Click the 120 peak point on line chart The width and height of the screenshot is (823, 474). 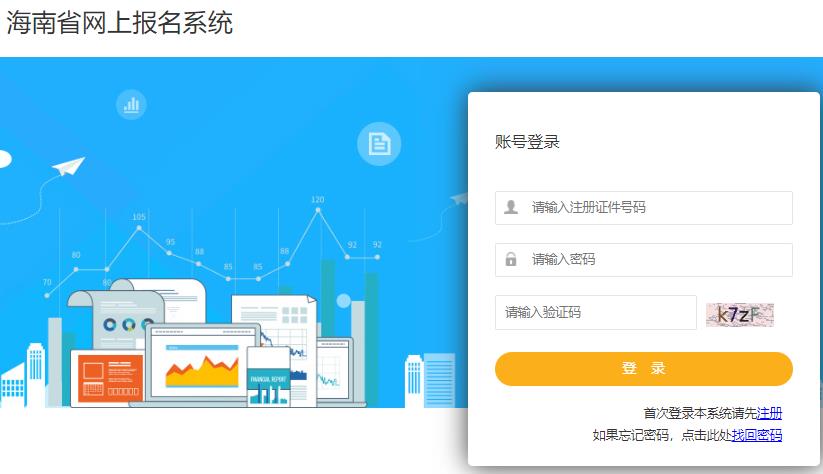click(318, 210)
